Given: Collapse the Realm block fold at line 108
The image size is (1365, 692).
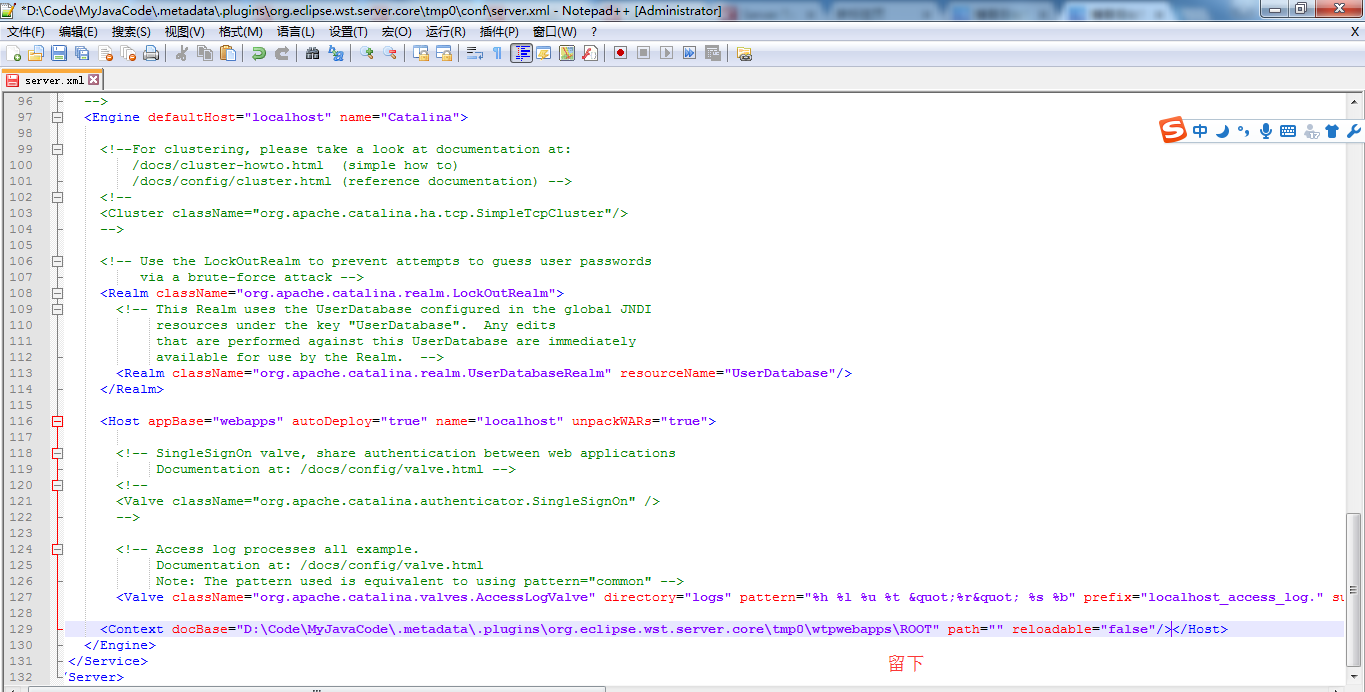Looking at the screenshot, I should (x=57, y=293).
